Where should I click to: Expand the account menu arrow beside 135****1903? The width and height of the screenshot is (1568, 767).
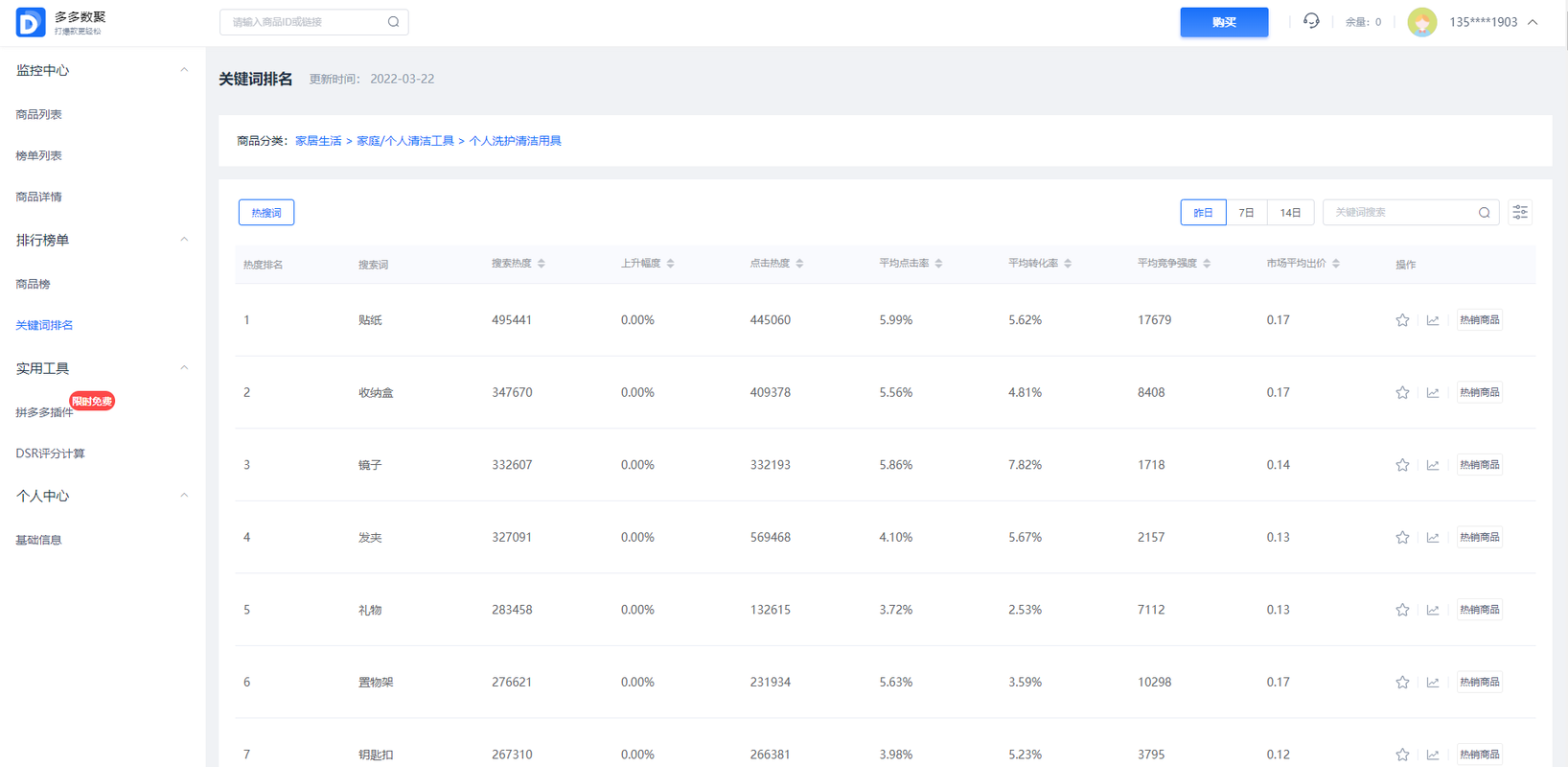click(x=1533, y=22)
